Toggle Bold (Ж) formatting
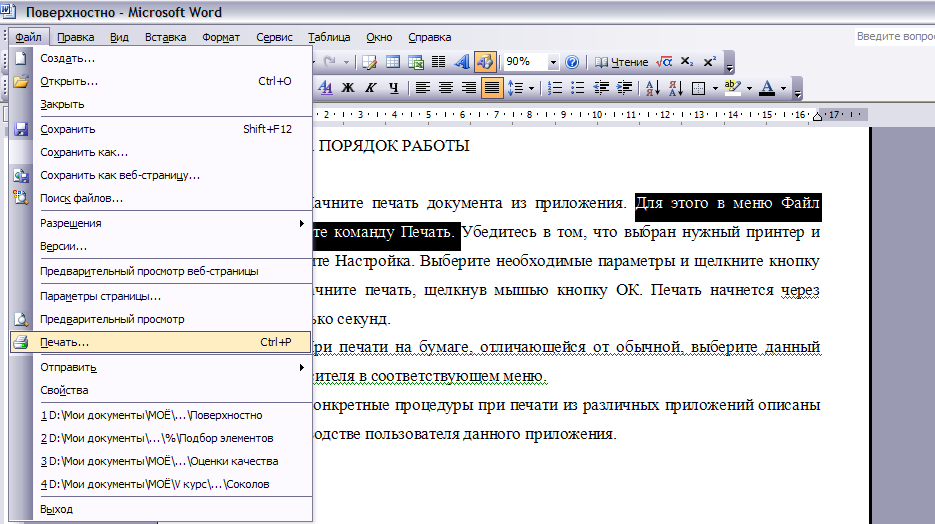This screenshot has width=935, height=524. click(x=348, y=88)
